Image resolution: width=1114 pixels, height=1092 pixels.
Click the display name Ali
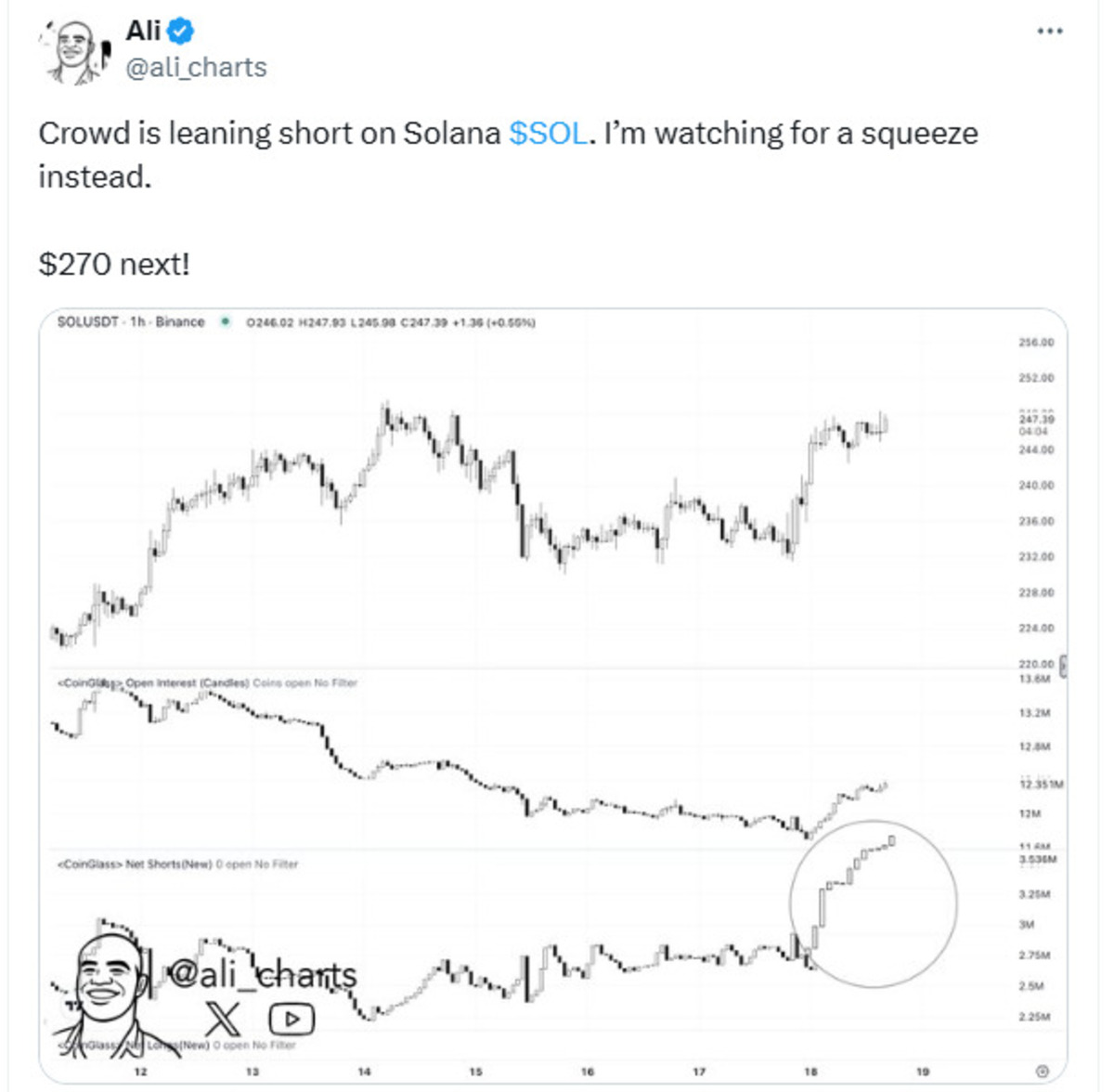pyautogui.click(x=144, y=31)
